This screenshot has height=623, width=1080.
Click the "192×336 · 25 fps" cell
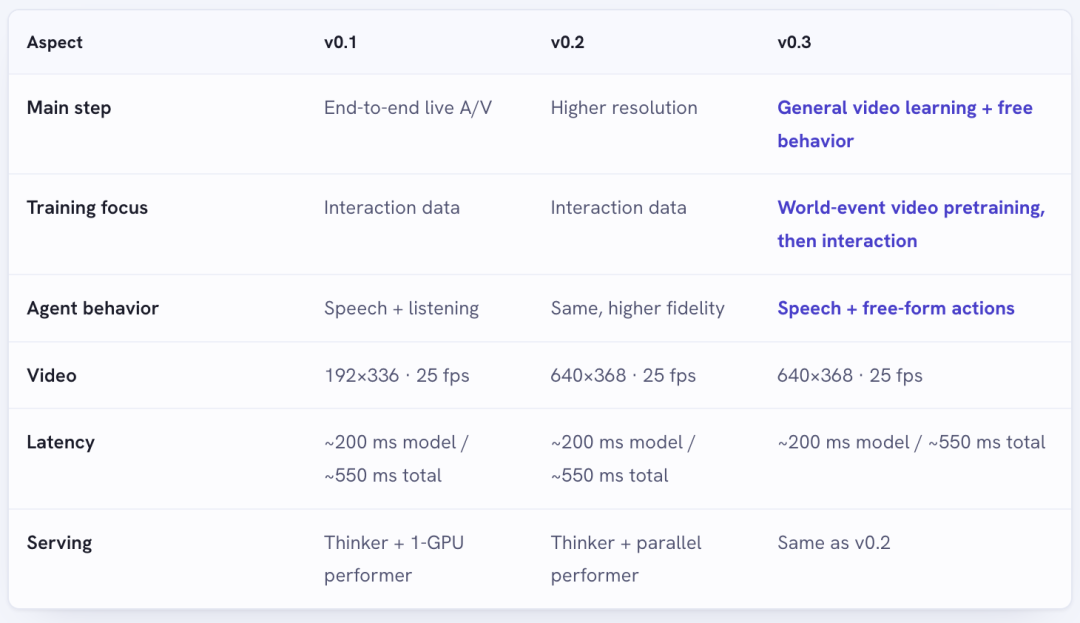click(x=397, y=375)
